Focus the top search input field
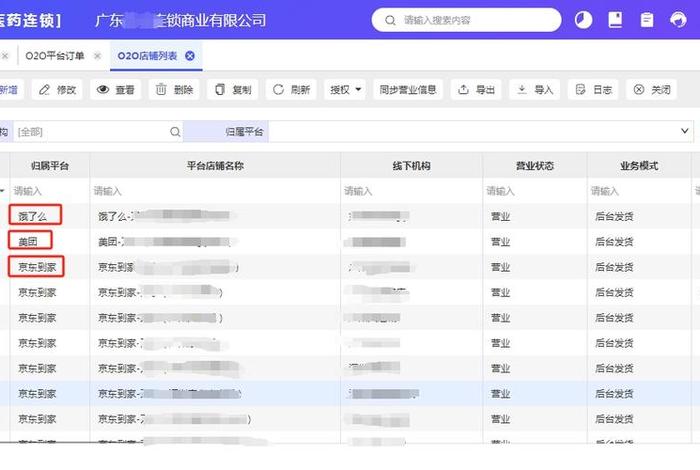 click(x=466, y=20)
